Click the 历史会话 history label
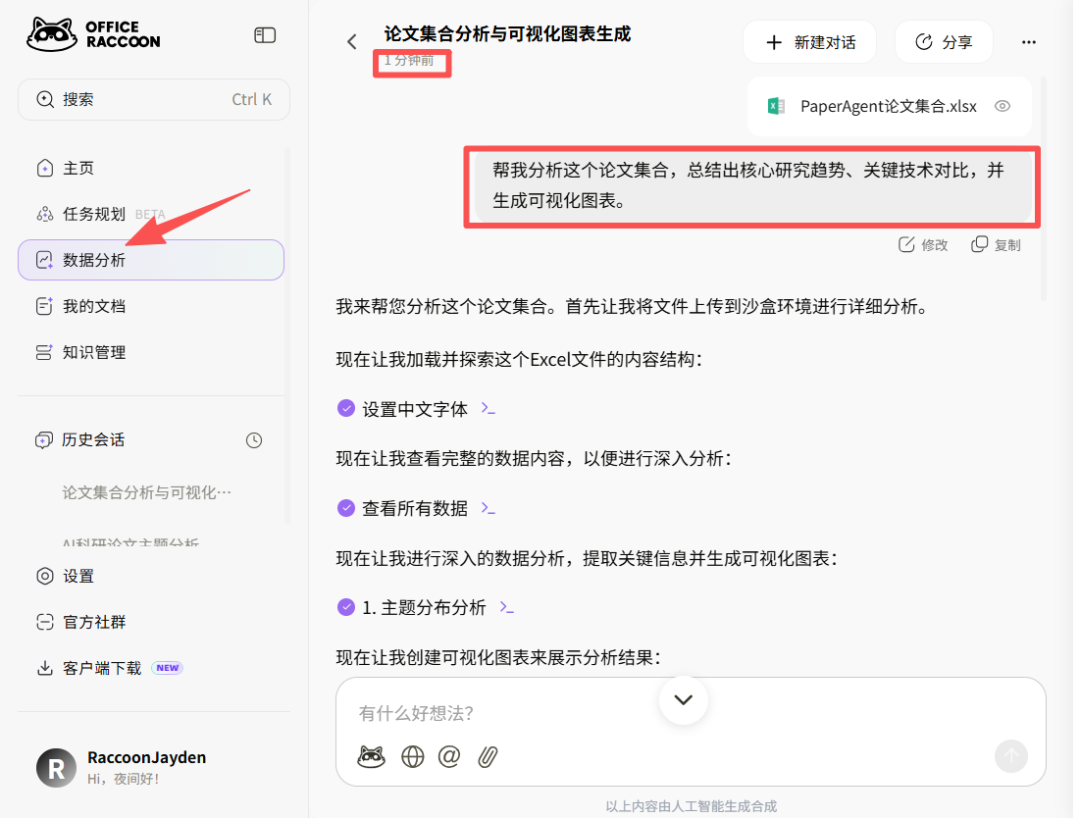The image size is (1080, 818). tap(93, 440)
